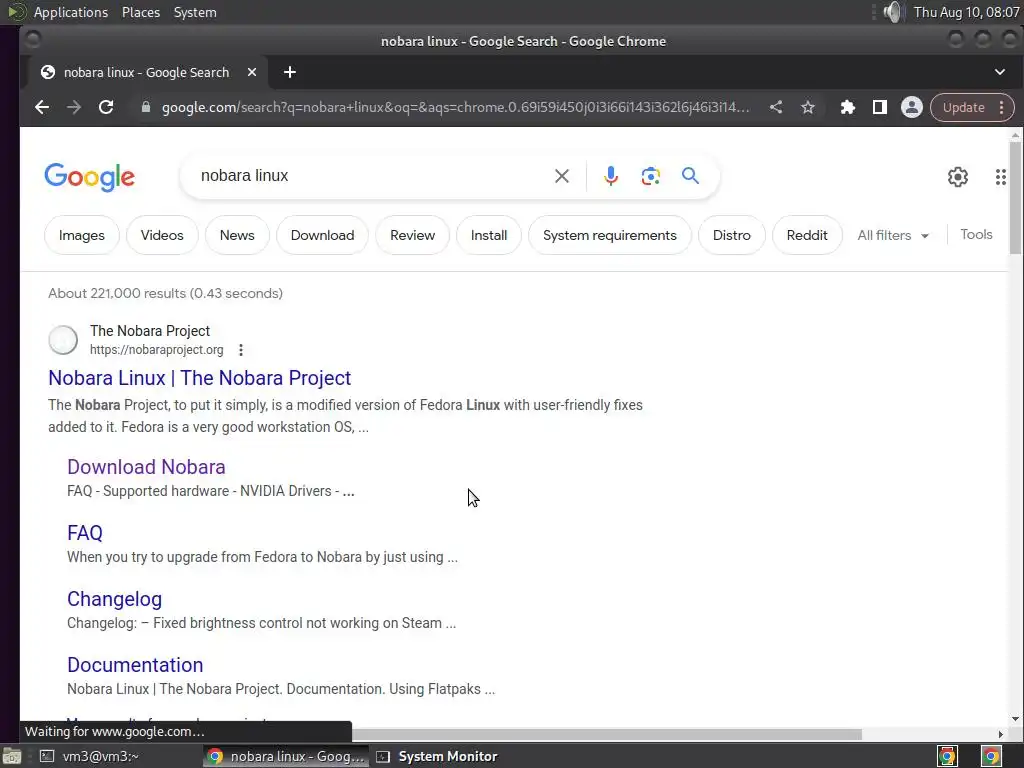
Task: Click the address bar URL
Action: [455, 107]
